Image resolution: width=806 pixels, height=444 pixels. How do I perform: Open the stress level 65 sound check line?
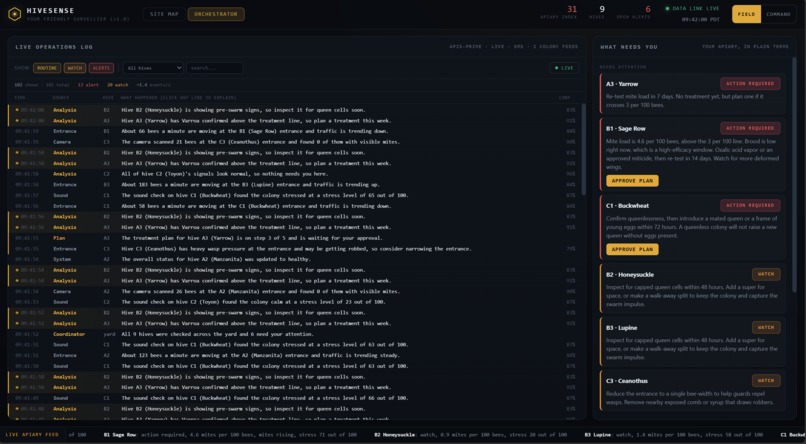[295, 195]
